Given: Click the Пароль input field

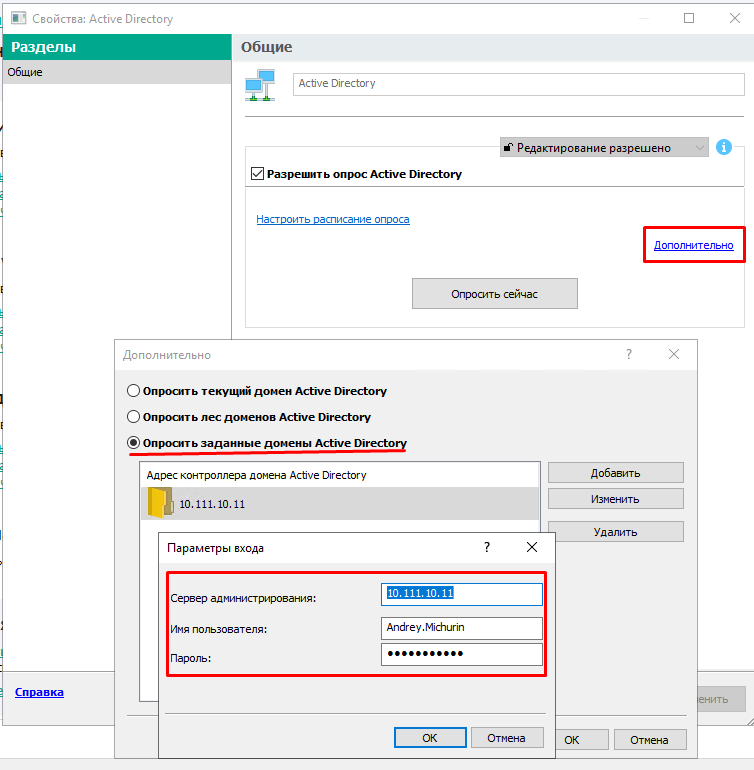Looking at the screenshot, I should click(462, 654).
